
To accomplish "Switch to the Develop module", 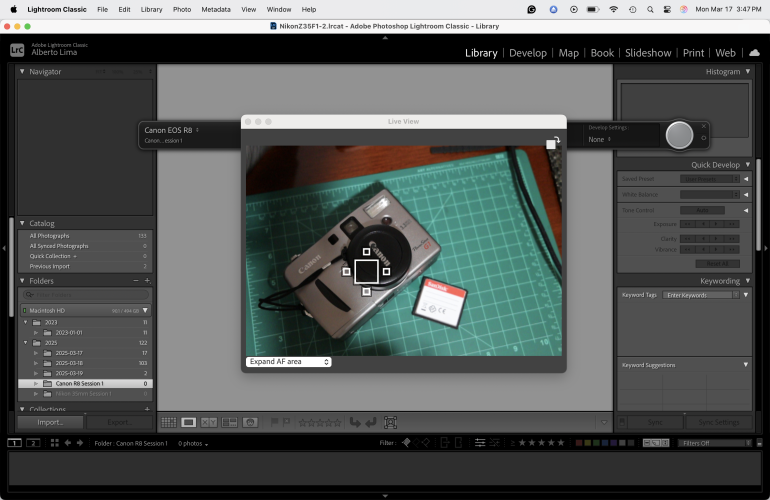I will tap(528, 53).
